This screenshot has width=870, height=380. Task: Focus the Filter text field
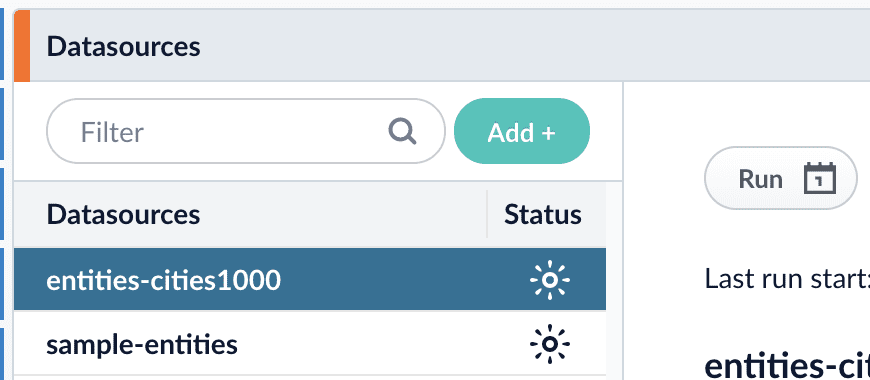point(246,131)
